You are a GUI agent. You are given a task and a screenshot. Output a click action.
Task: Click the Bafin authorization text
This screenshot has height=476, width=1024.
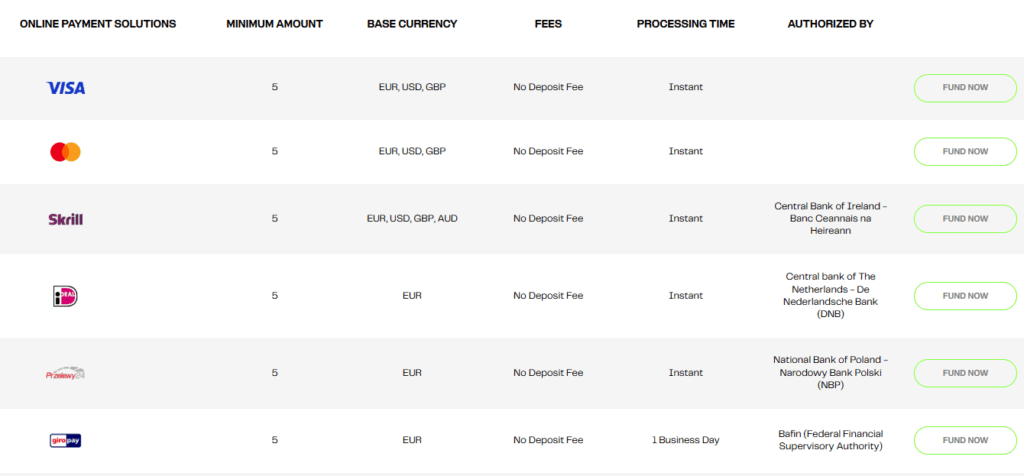pos(830,440)
